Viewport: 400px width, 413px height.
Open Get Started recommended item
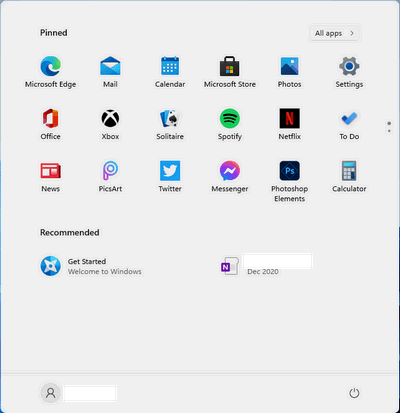[91, 266]
